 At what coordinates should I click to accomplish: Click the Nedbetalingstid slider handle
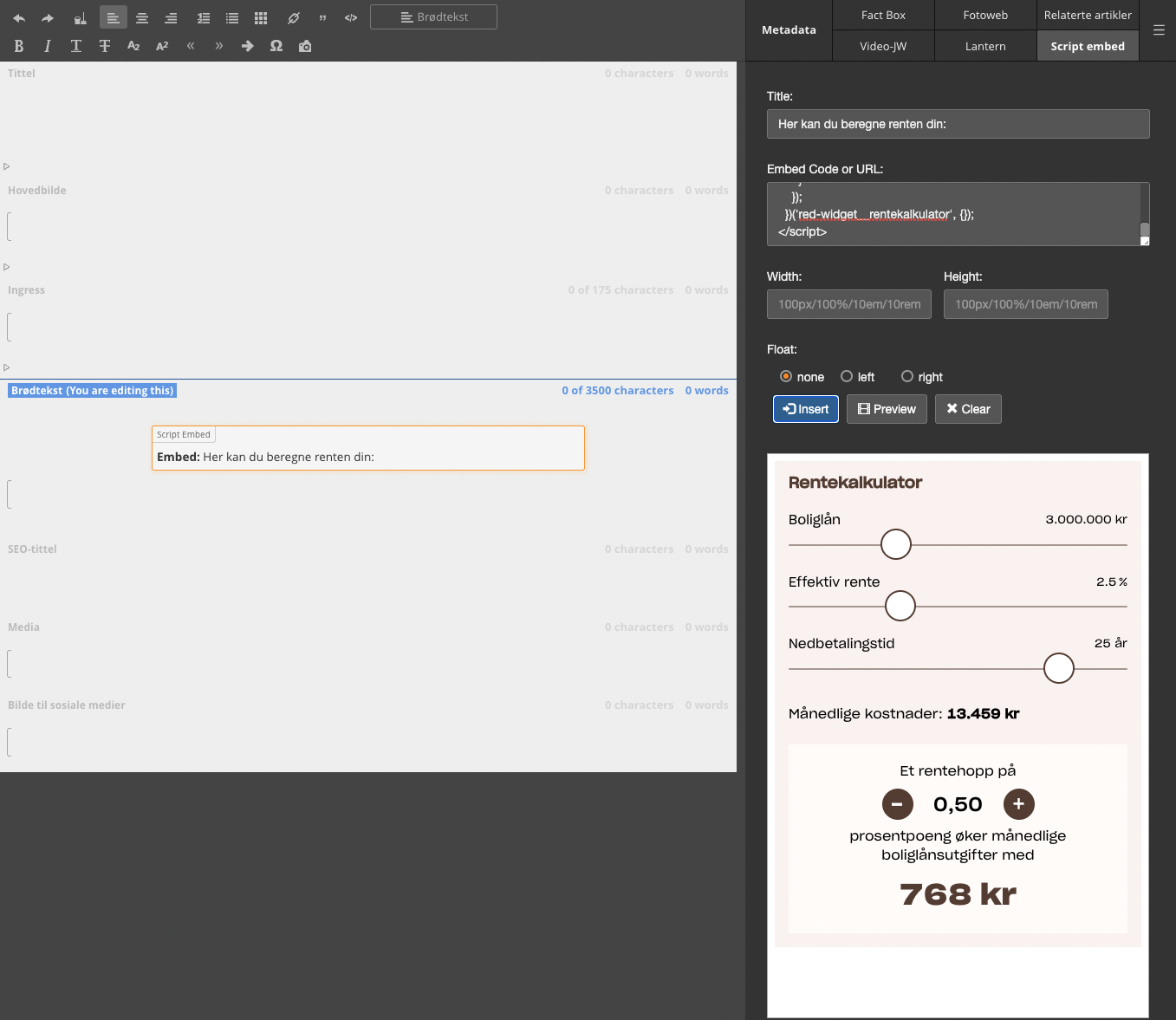click(x=1059, y=668)
